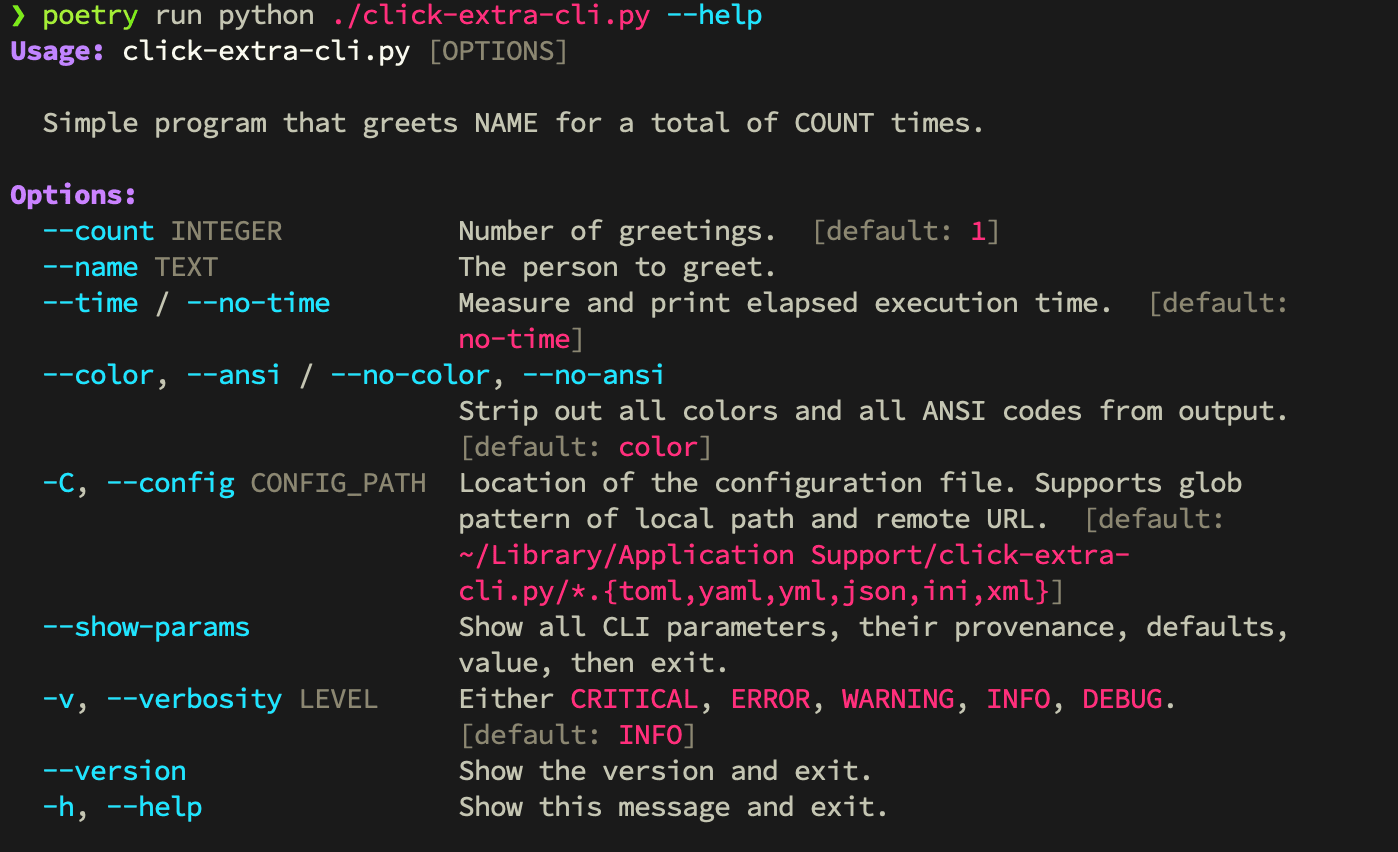Viewport: 1398px width, 852px height.
Task: Click "Measure and print elapsed execution time."
Action: [x=786, y=303]
